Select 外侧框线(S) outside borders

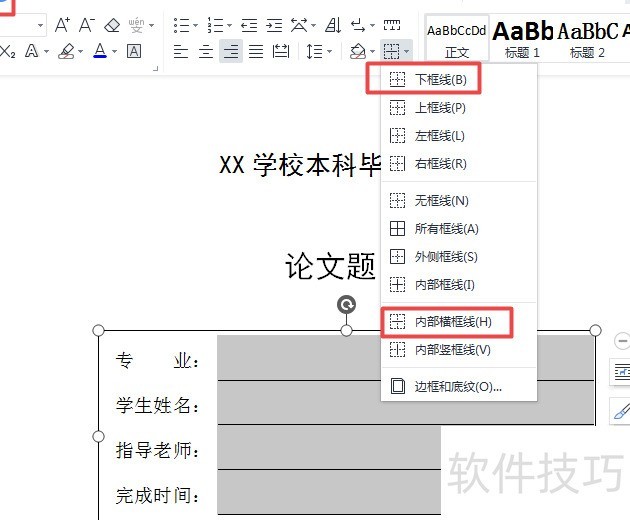[x=459, y=256]
